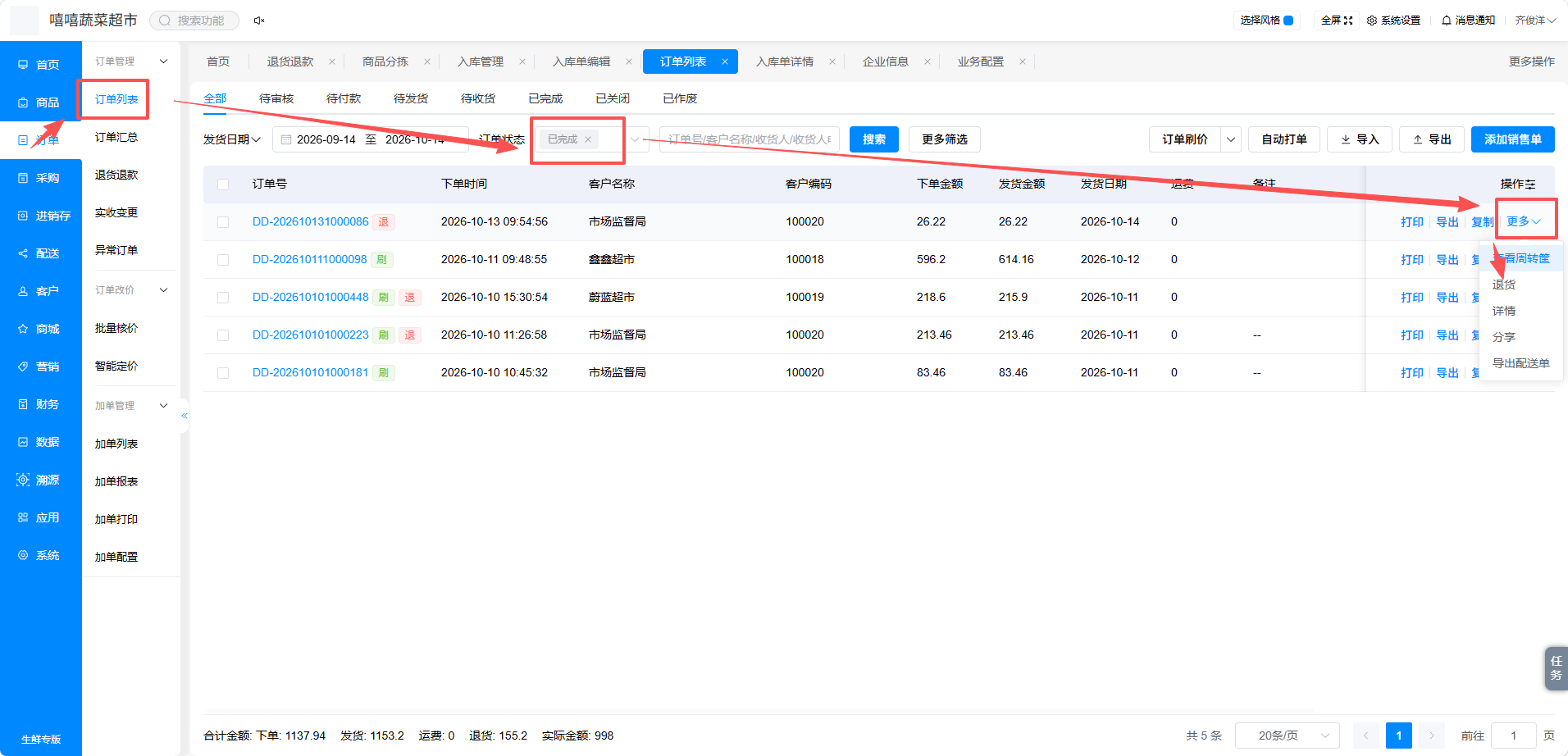Click the 添加销售单 button
The height and width of the screenshot is (756, 1568).
(1512, 139)
